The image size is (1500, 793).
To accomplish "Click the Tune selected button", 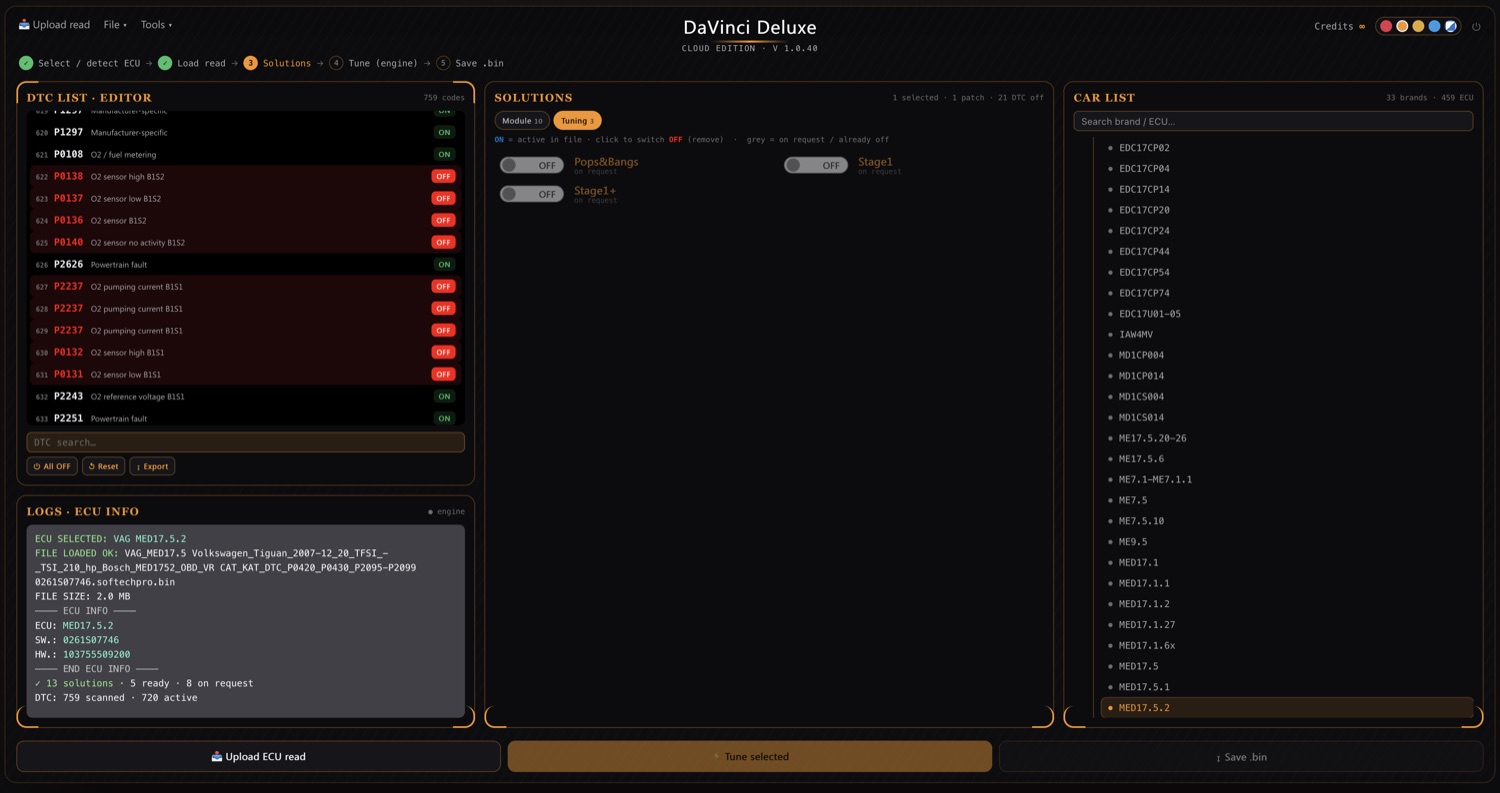I will pos(750,756).
